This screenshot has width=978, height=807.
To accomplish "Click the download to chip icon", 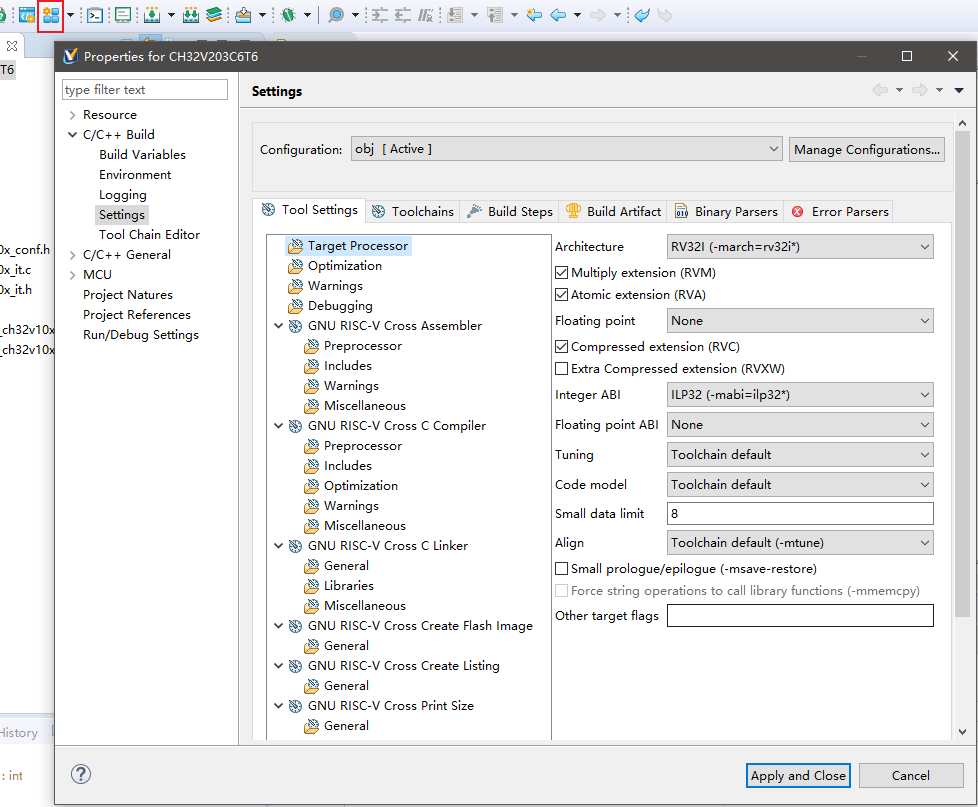I will [x=152, y=15].
